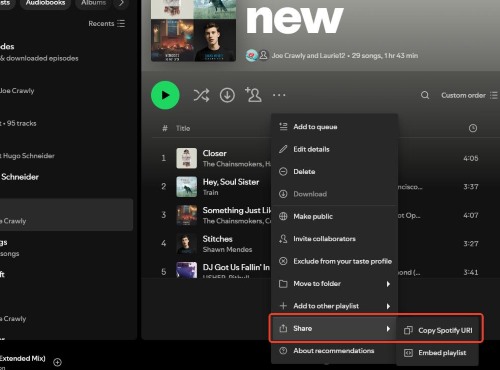Expand Add to other playlist submenu
This screenshot has width=500, height=370.
pyautogui.click(x=334, y=306)
